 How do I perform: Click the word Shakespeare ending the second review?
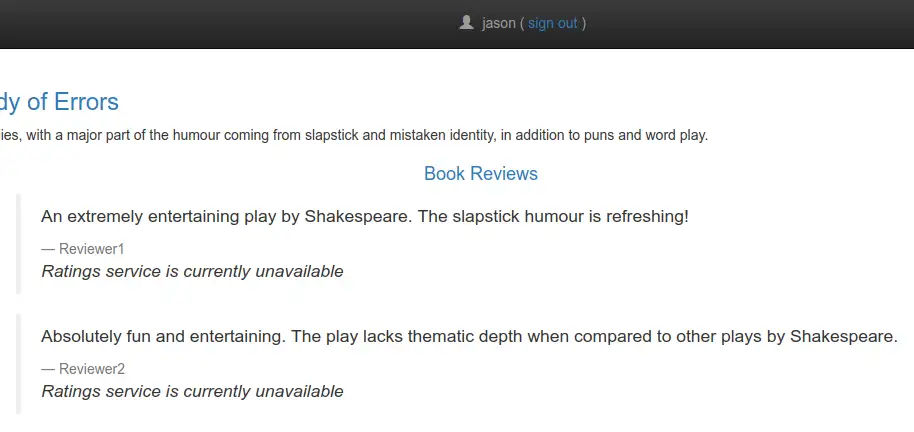[x=841, y=336]
